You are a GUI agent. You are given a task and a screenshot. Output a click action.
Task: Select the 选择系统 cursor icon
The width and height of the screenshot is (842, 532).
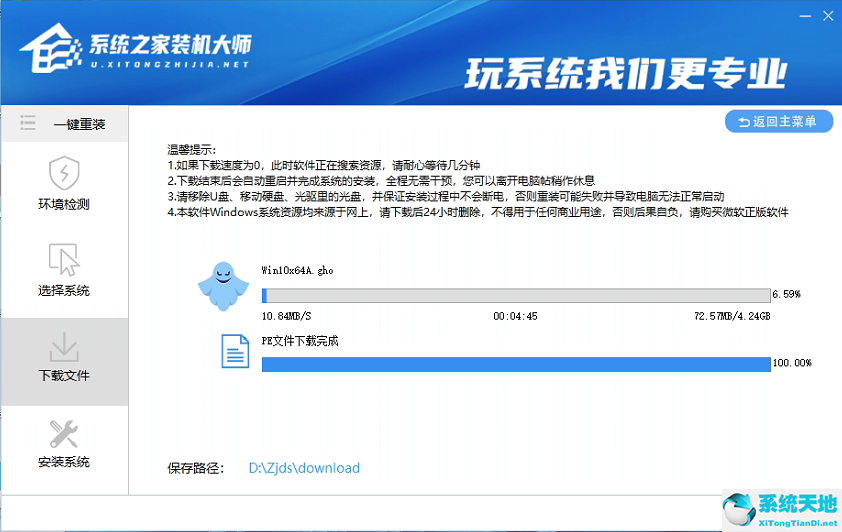pos(64,259)
